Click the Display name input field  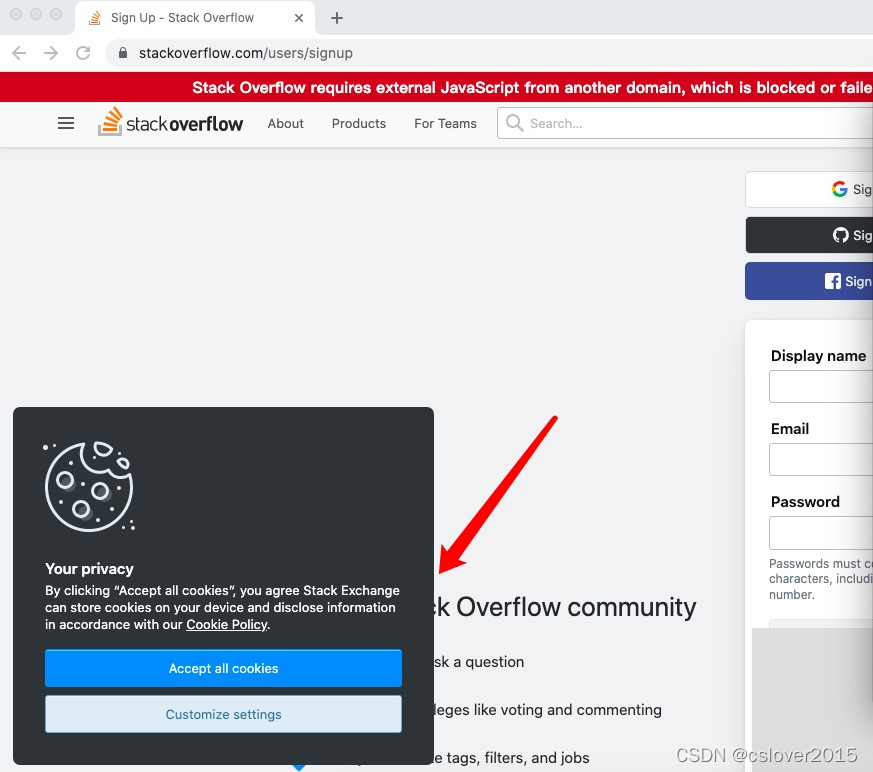[821, 386]
